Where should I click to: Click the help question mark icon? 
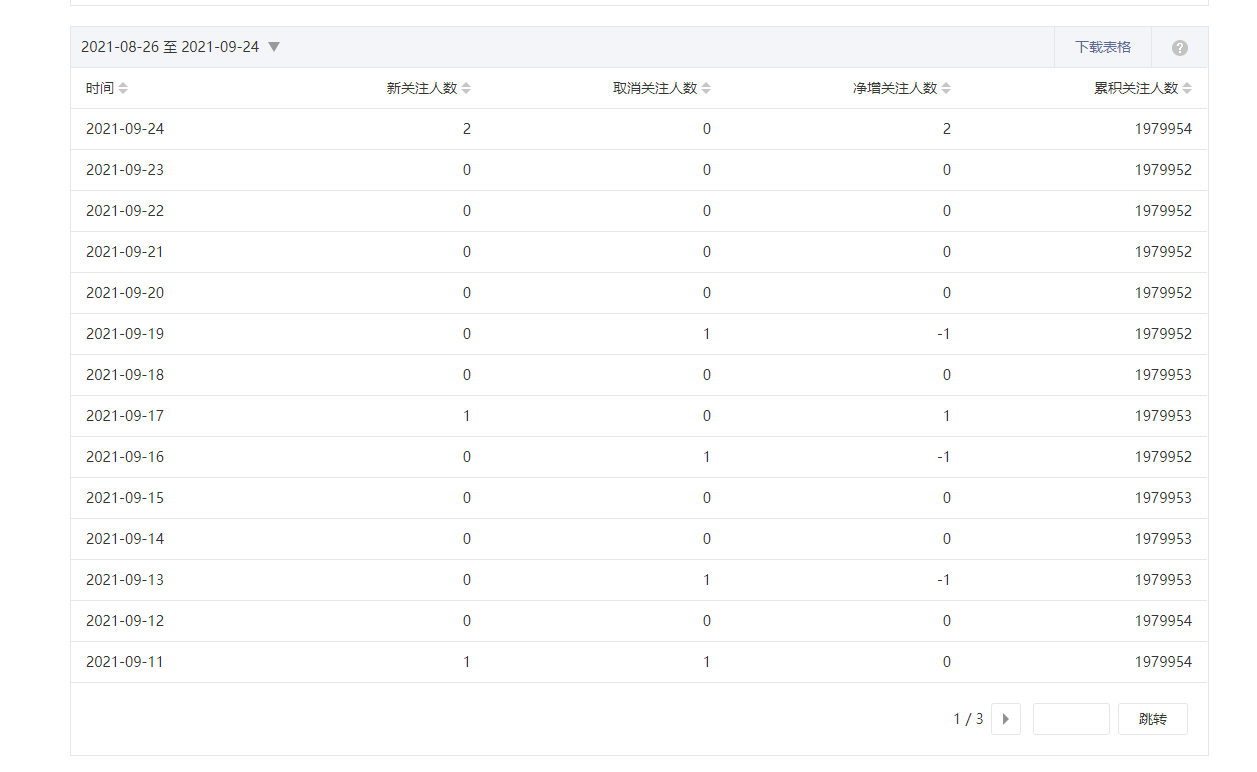(1180, 48)
